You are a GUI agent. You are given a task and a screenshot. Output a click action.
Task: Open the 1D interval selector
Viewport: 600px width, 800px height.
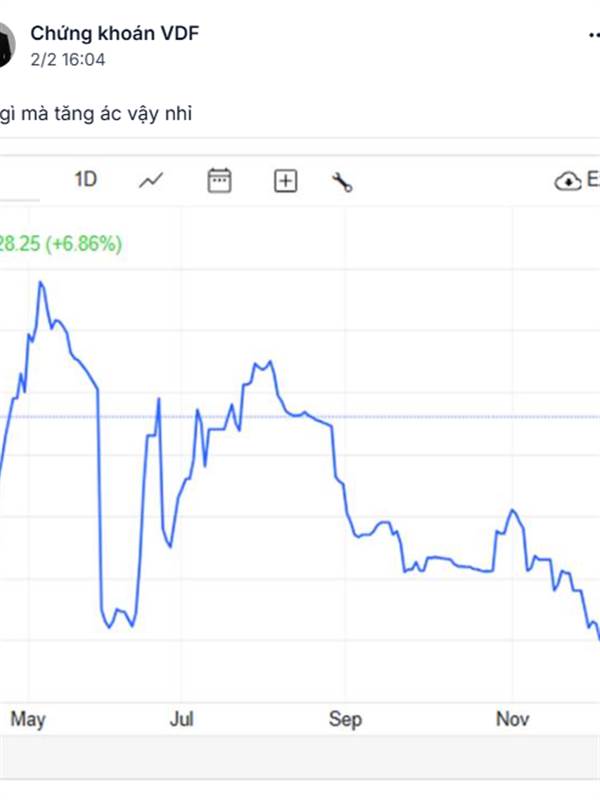(x=86, y=180)
